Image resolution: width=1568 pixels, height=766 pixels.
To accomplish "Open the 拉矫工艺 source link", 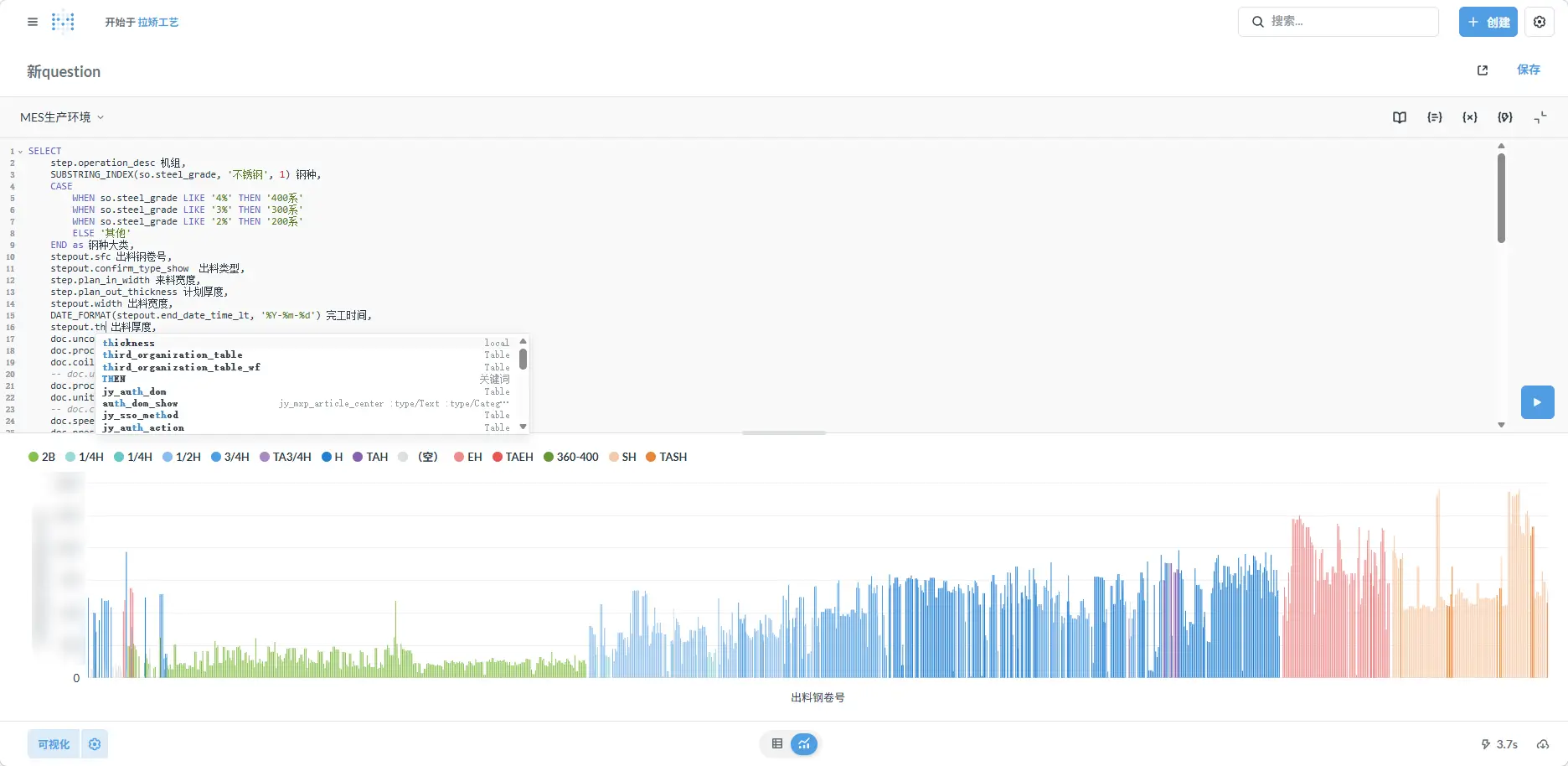I will pyautogui.click(x=158, y=23).
